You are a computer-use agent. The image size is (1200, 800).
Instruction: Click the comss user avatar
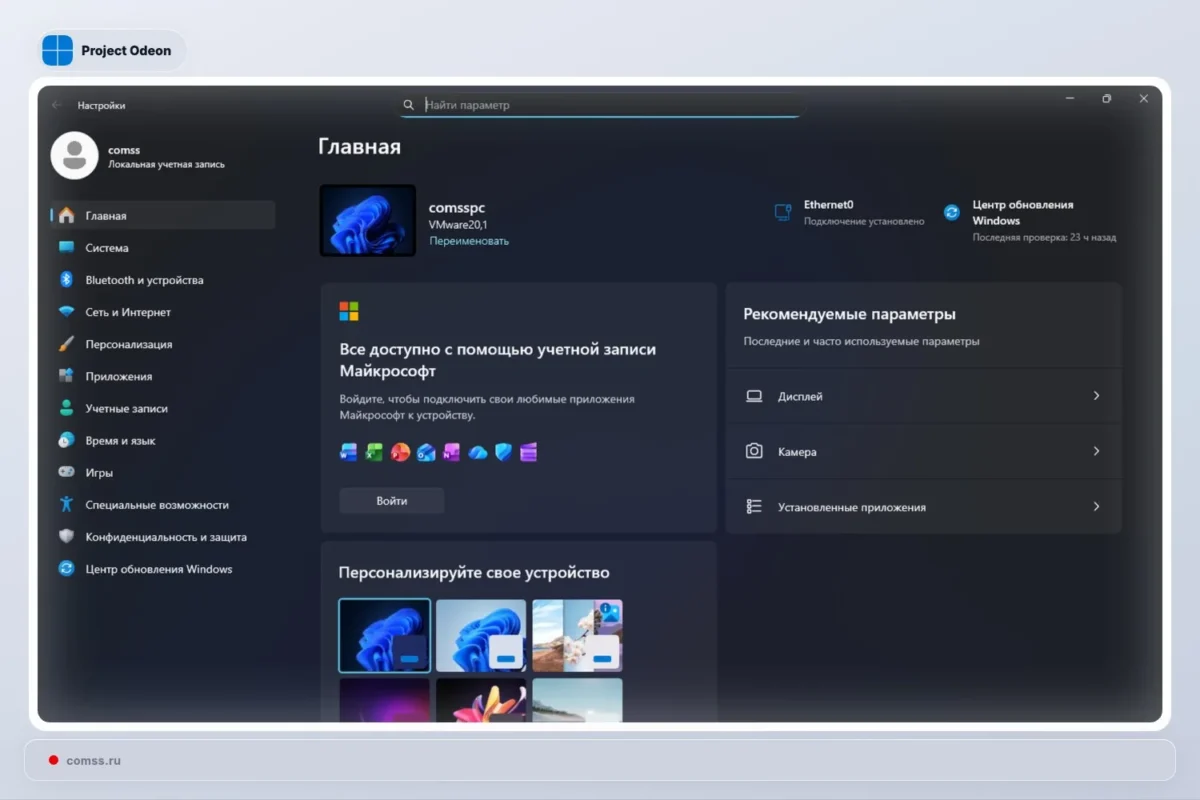pyautogui.click(x=74, y=155)
